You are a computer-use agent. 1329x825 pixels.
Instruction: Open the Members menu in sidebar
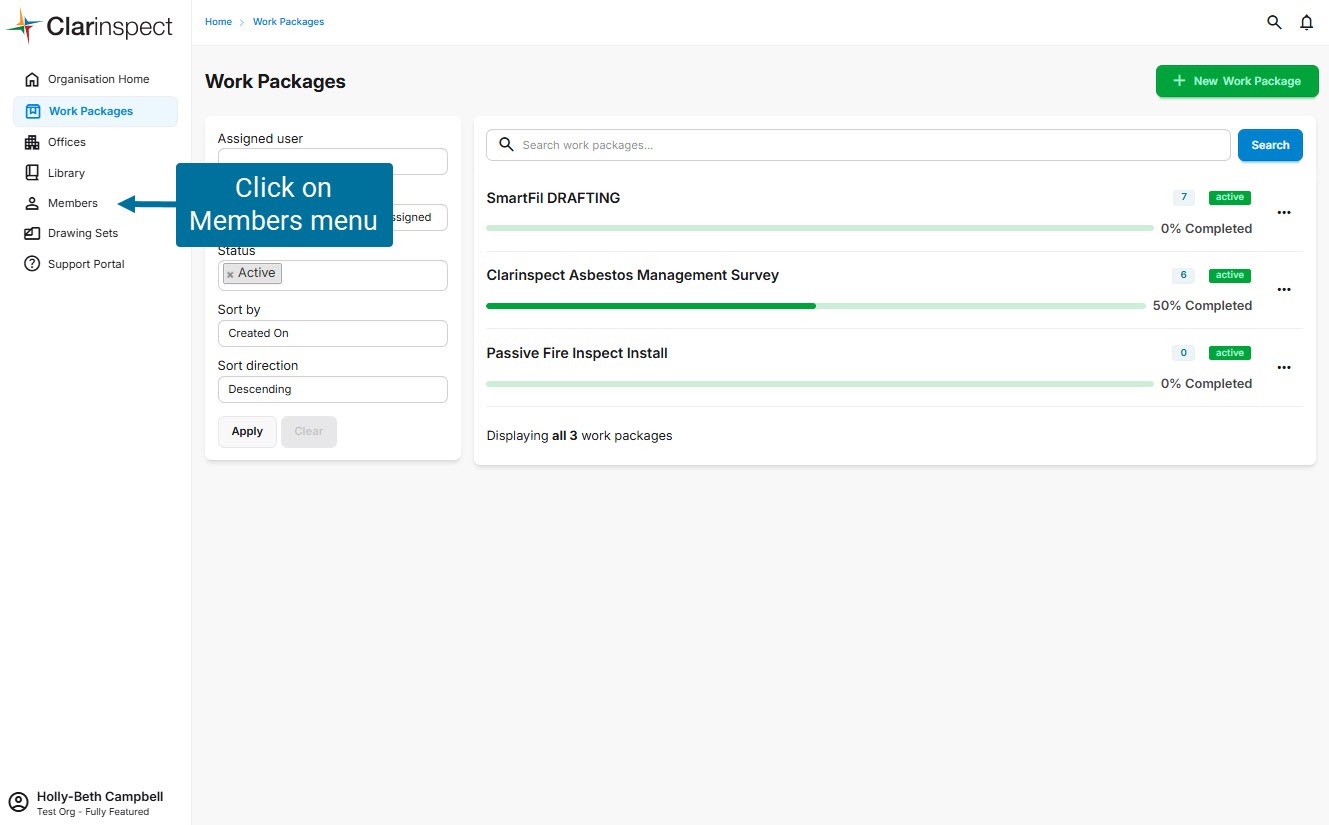[x=73, y=203]
